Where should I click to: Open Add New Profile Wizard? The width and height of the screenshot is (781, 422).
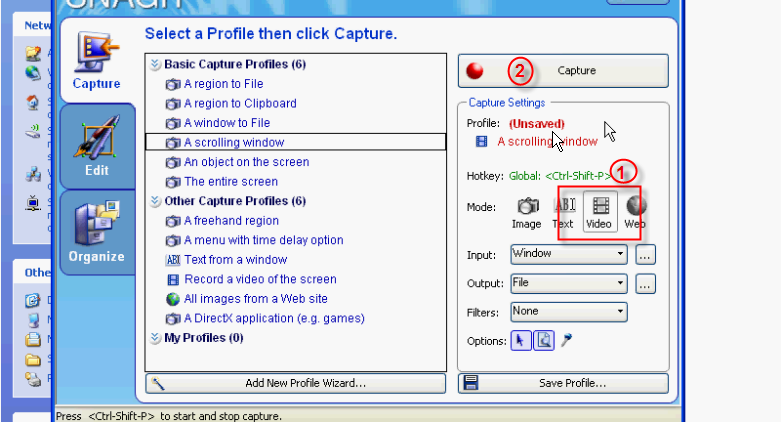coord(295,383)
